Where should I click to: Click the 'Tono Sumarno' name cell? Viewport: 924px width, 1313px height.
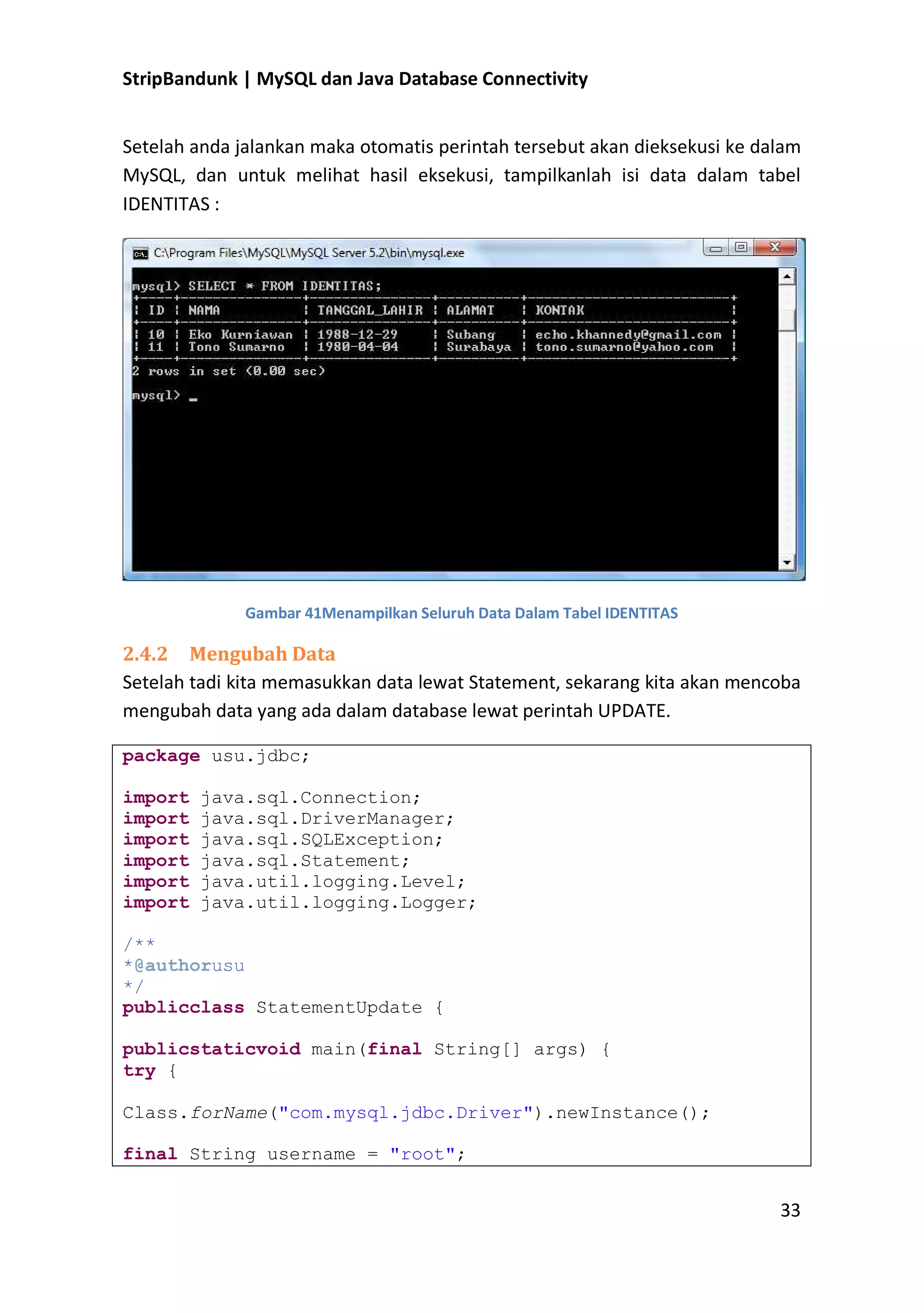click(236, 347)
